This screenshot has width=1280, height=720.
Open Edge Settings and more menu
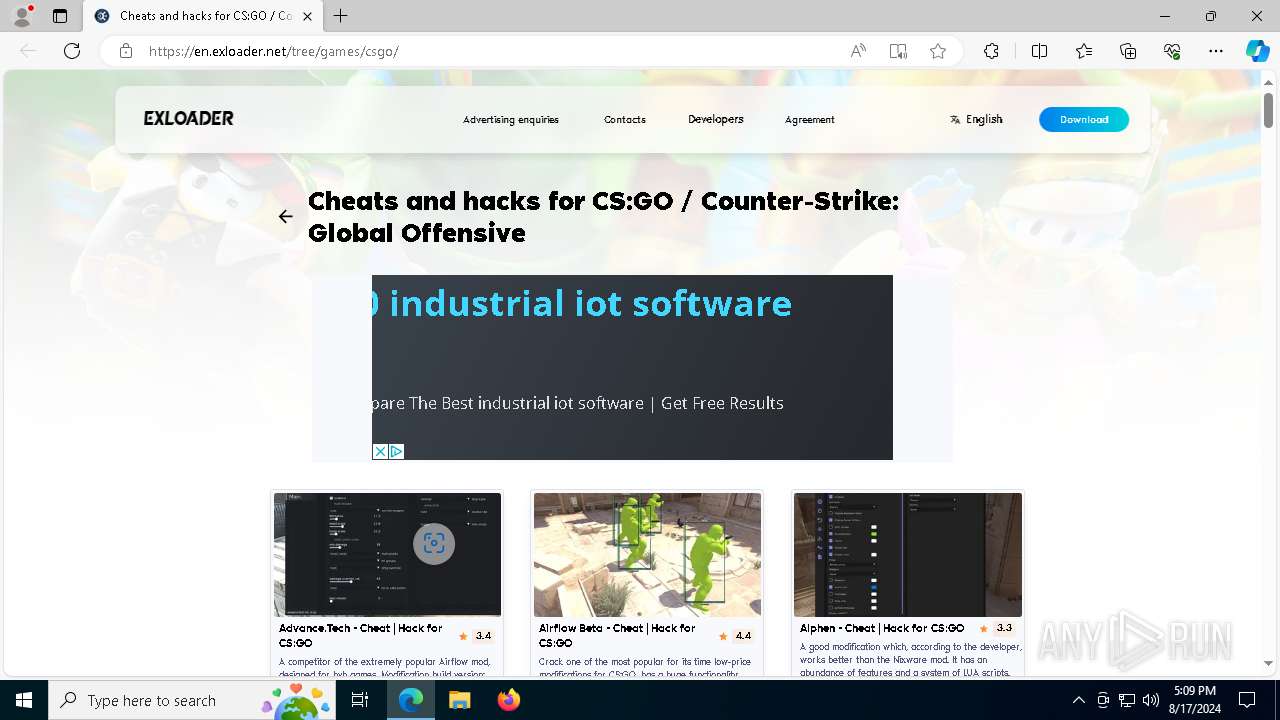coord(1216,51)
